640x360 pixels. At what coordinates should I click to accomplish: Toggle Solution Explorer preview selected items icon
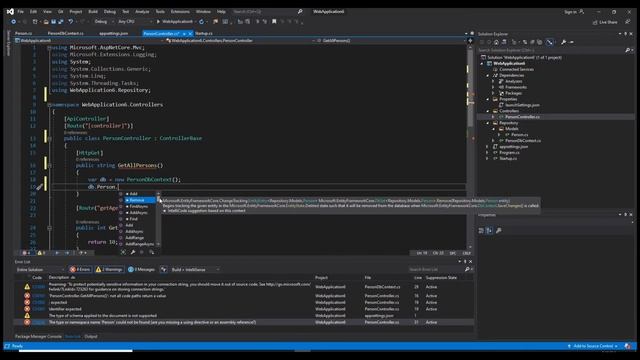click(550, 42)
